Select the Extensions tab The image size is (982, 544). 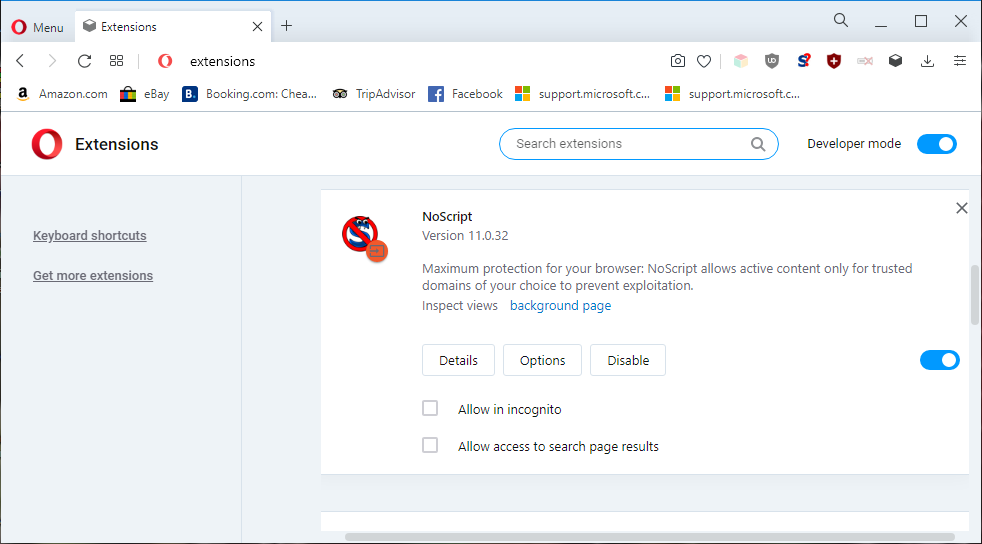165,27
